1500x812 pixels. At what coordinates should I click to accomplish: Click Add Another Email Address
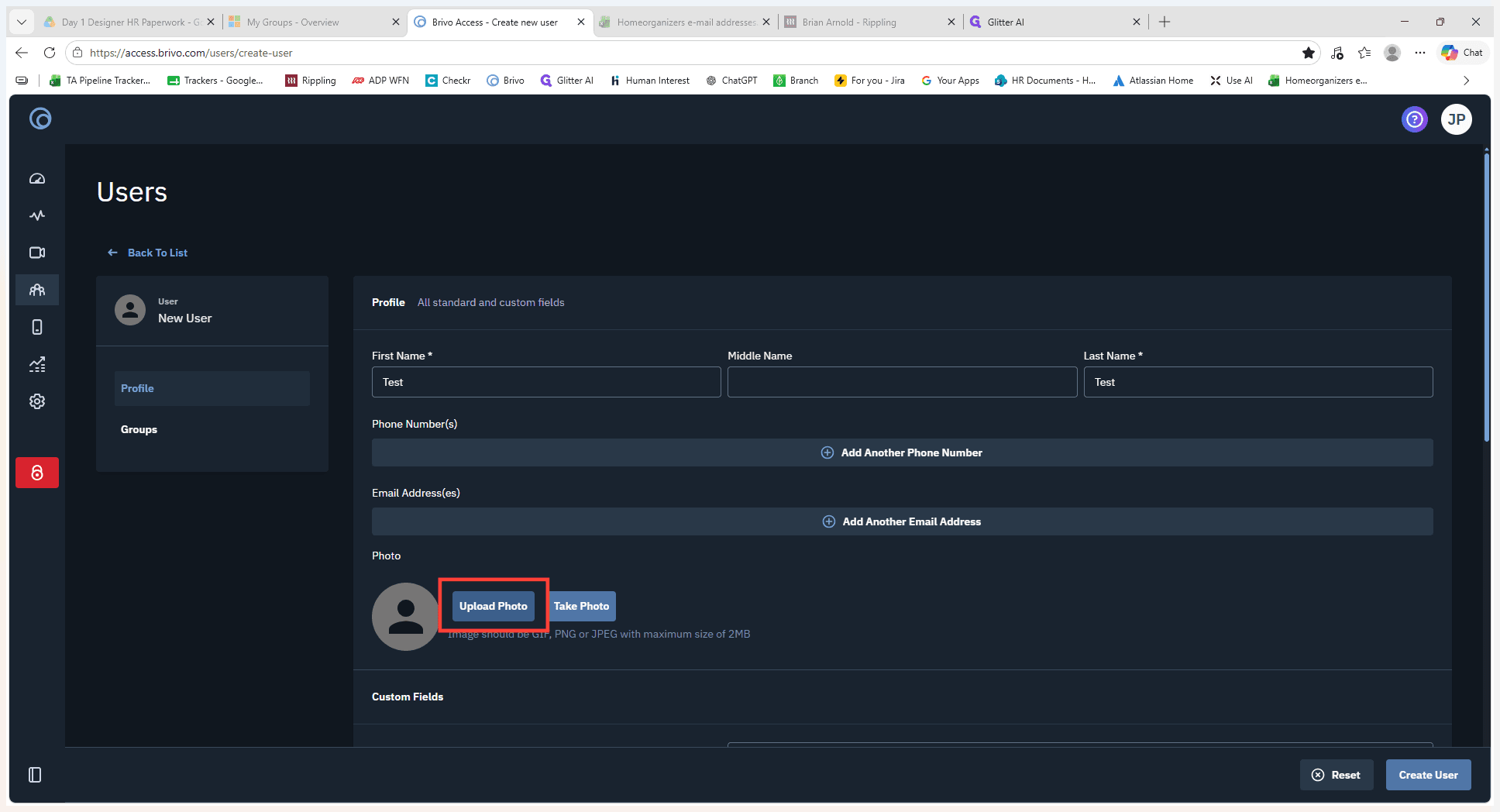pos(903,521)
